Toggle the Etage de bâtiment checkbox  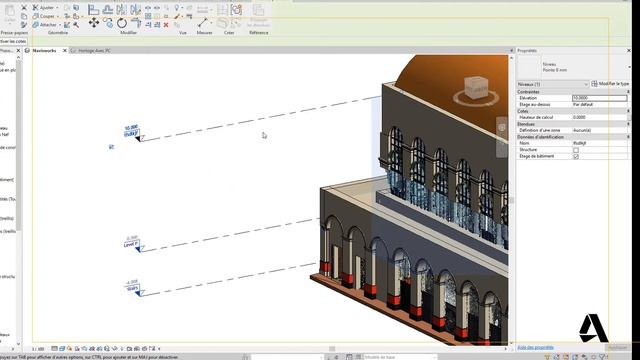[576, 156]
